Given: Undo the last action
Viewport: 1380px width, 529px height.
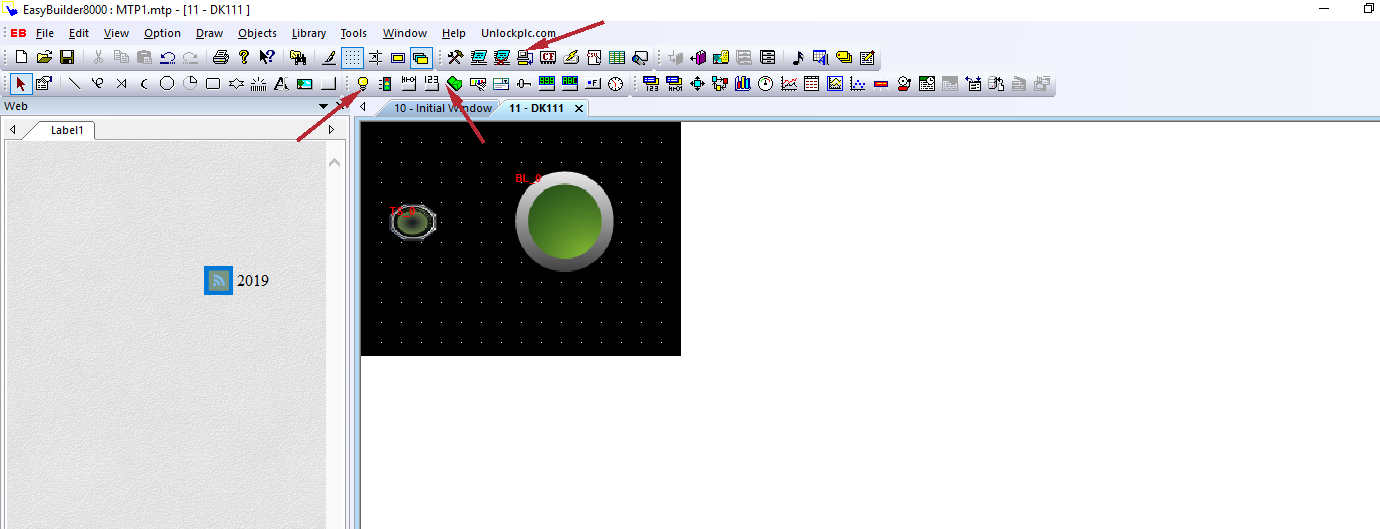Looking at the screenshot, I should click(167, 57).
